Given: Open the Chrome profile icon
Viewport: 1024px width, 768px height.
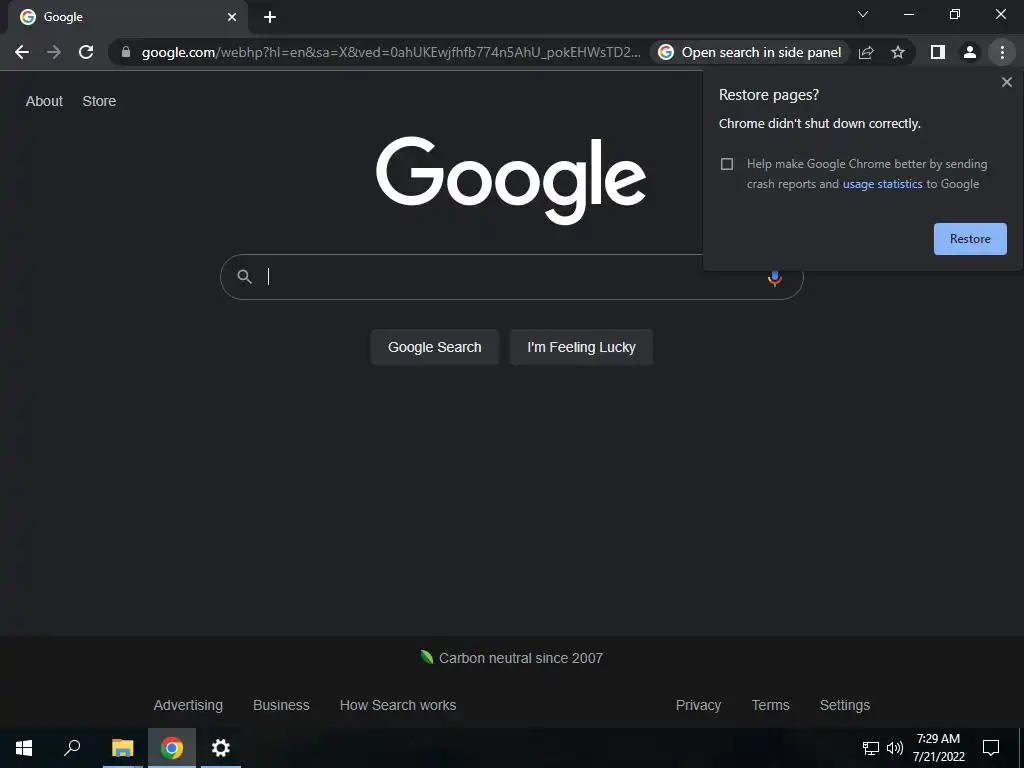Looking at the screenshot, I should [970, 52].
